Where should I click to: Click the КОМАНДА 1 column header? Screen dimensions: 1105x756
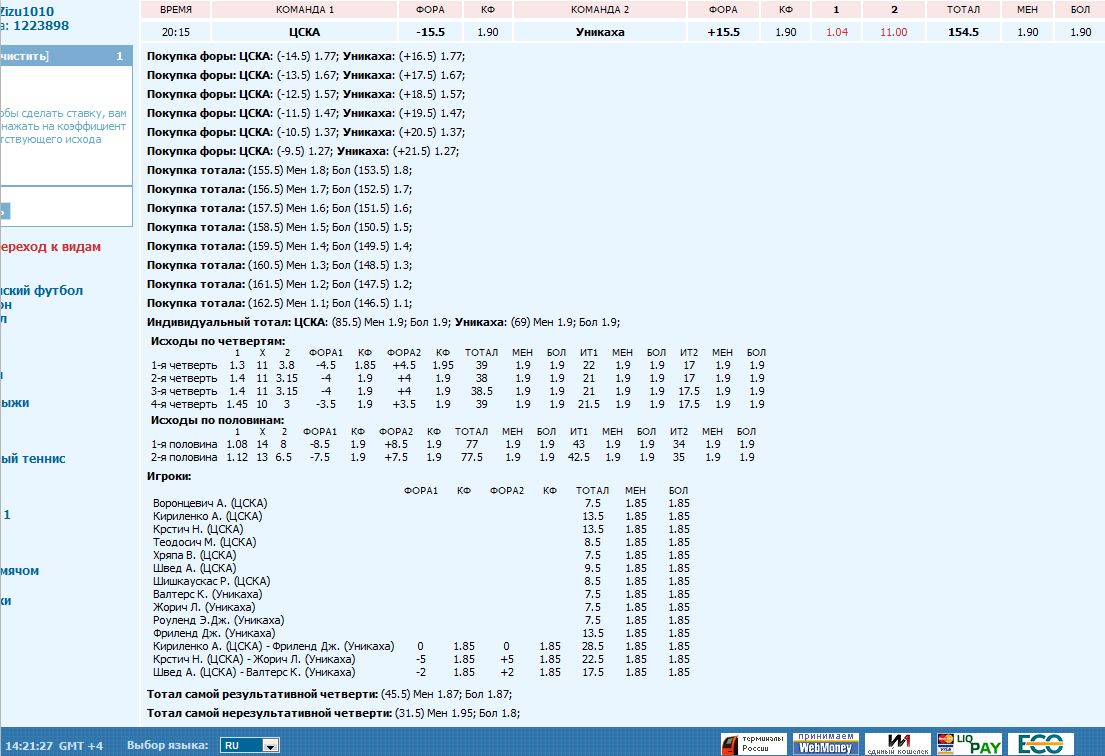point(304,9)
